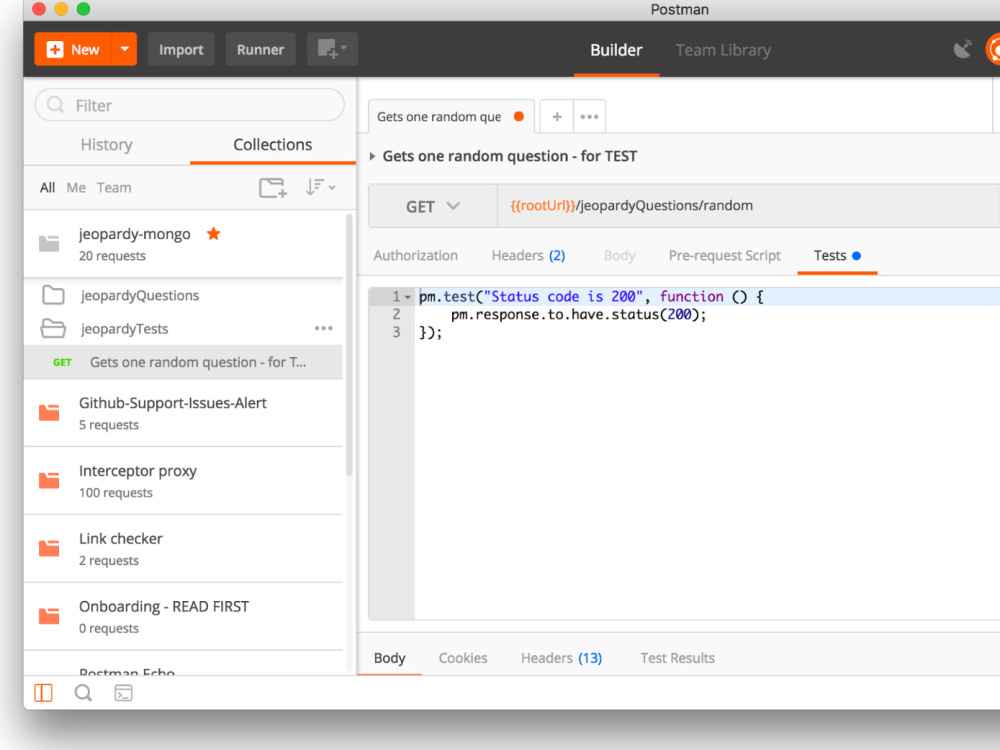Click the Onboarding folder icon
Image resolution: width=1000 pixels, height=750 pixels.
(49, 616)
